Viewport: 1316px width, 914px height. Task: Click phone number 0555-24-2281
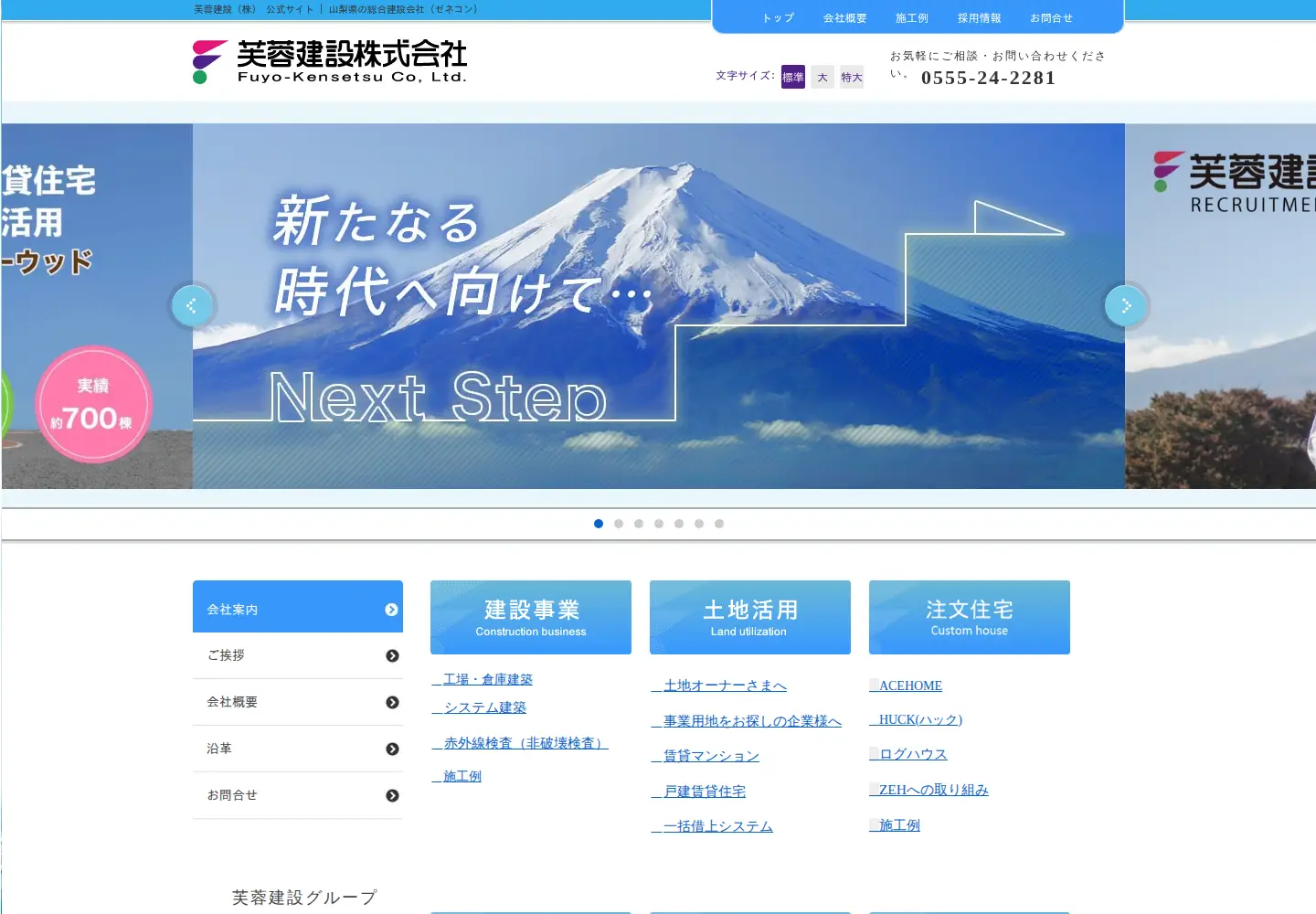click(988, 78)
